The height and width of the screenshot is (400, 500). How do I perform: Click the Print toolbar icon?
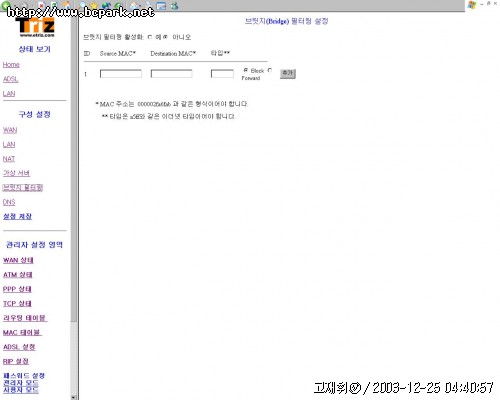(148, 5)
